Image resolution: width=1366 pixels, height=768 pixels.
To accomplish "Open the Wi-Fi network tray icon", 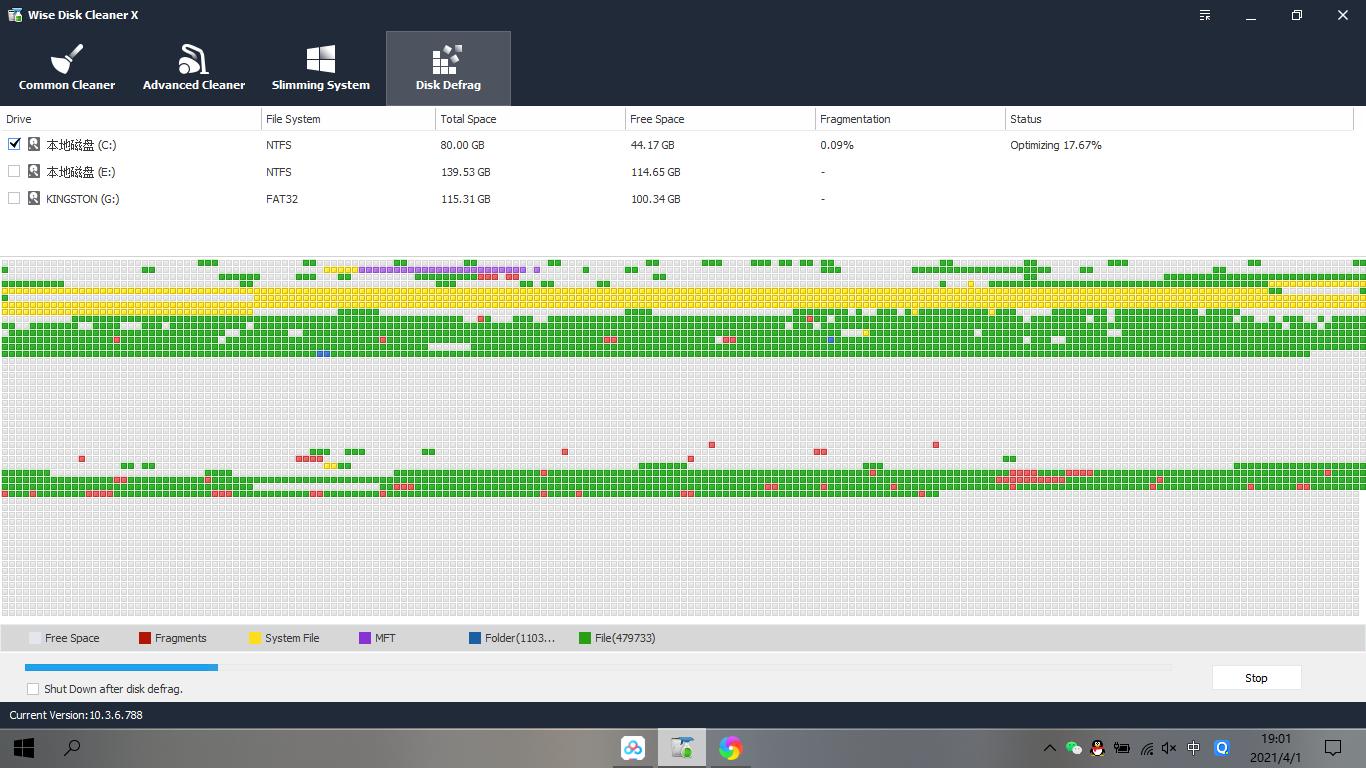I will pyautogui.click(x=1146, y=748).
